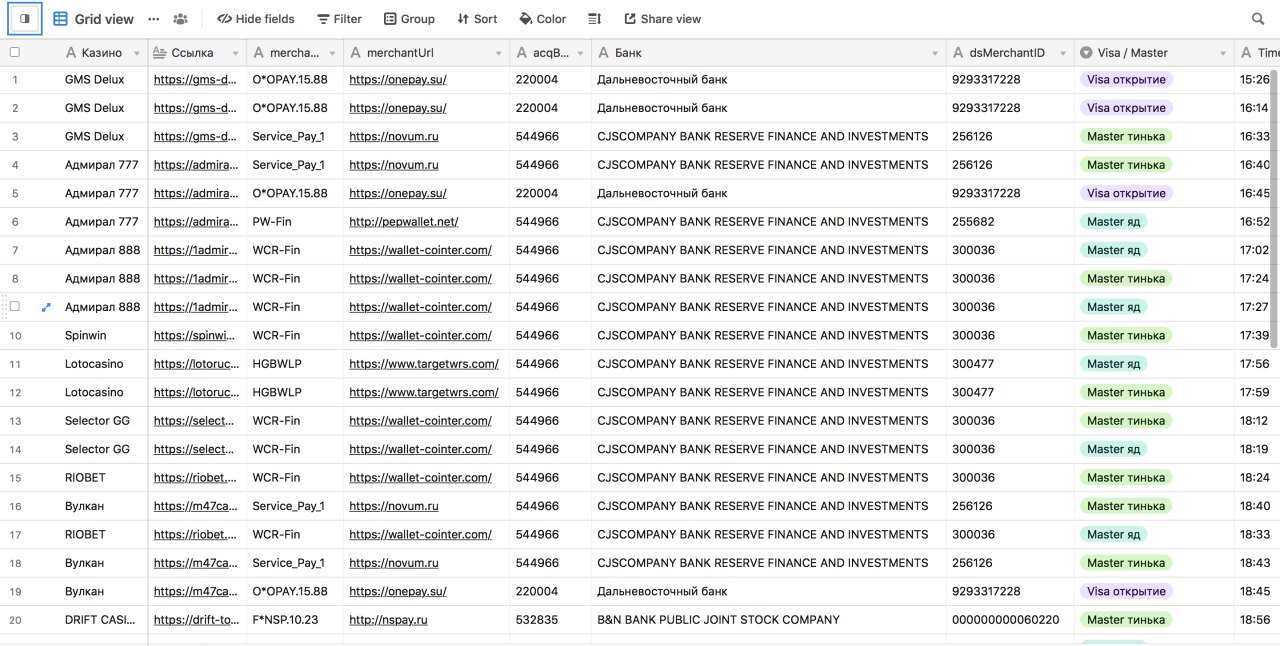Toggle the views sidebar icon
Viewport: 1280px width, 646px height.
pyautogui.click(x=25, y=19)
